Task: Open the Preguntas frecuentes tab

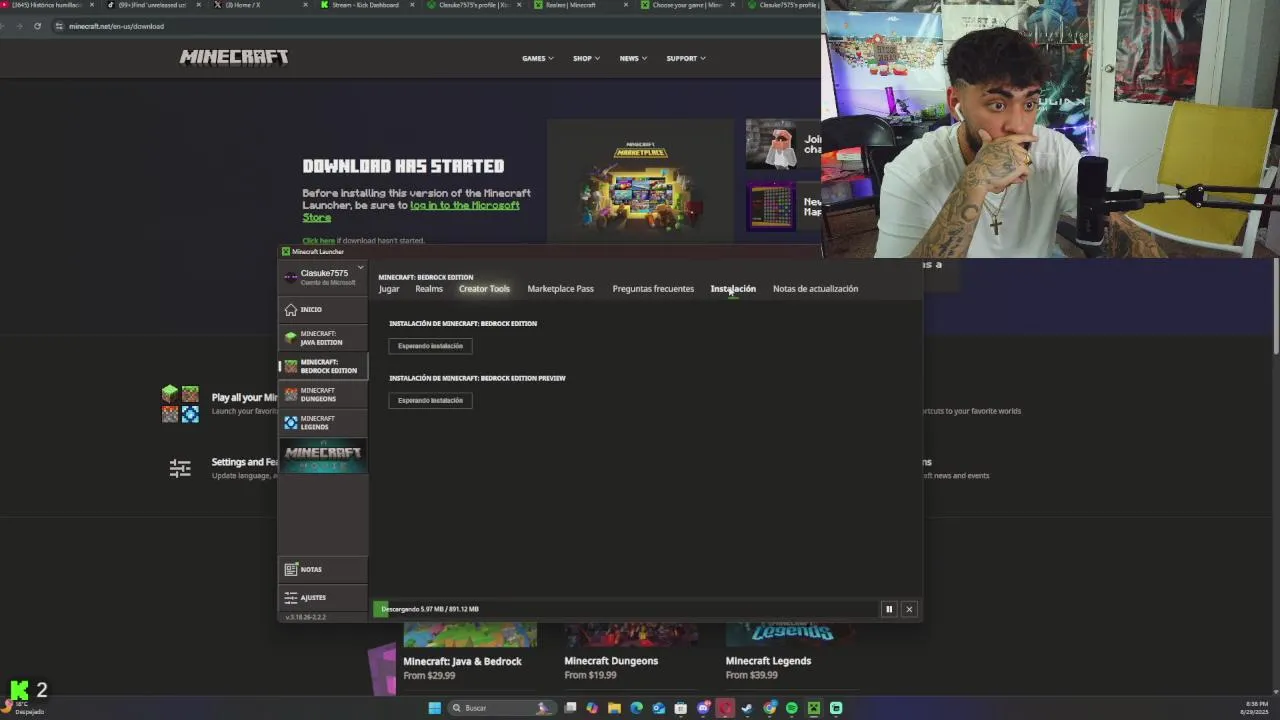Action: point(653,289)
